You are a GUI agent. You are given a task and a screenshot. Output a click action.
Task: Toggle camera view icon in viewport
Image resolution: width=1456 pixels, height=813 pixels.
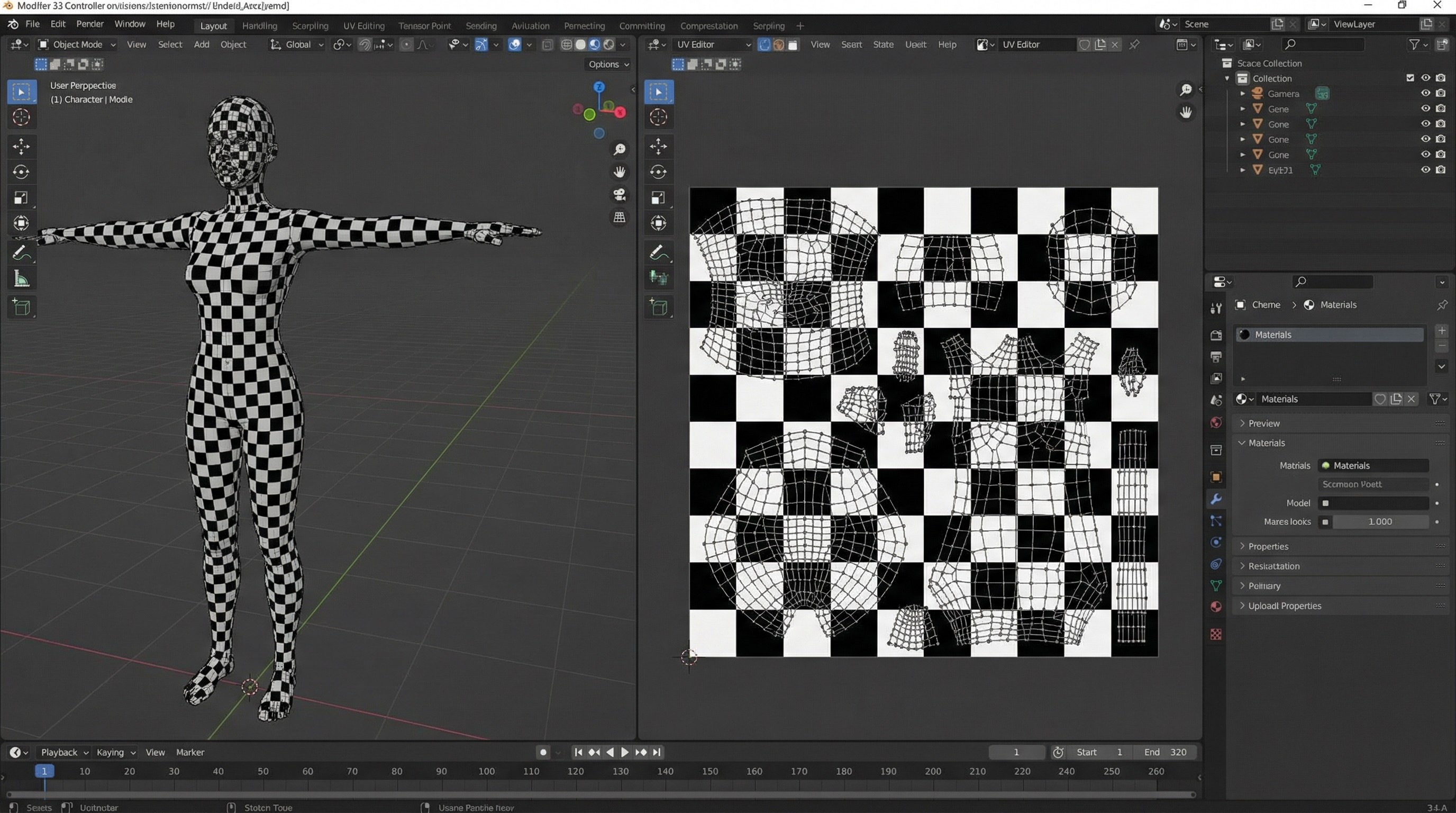(620, 194)
